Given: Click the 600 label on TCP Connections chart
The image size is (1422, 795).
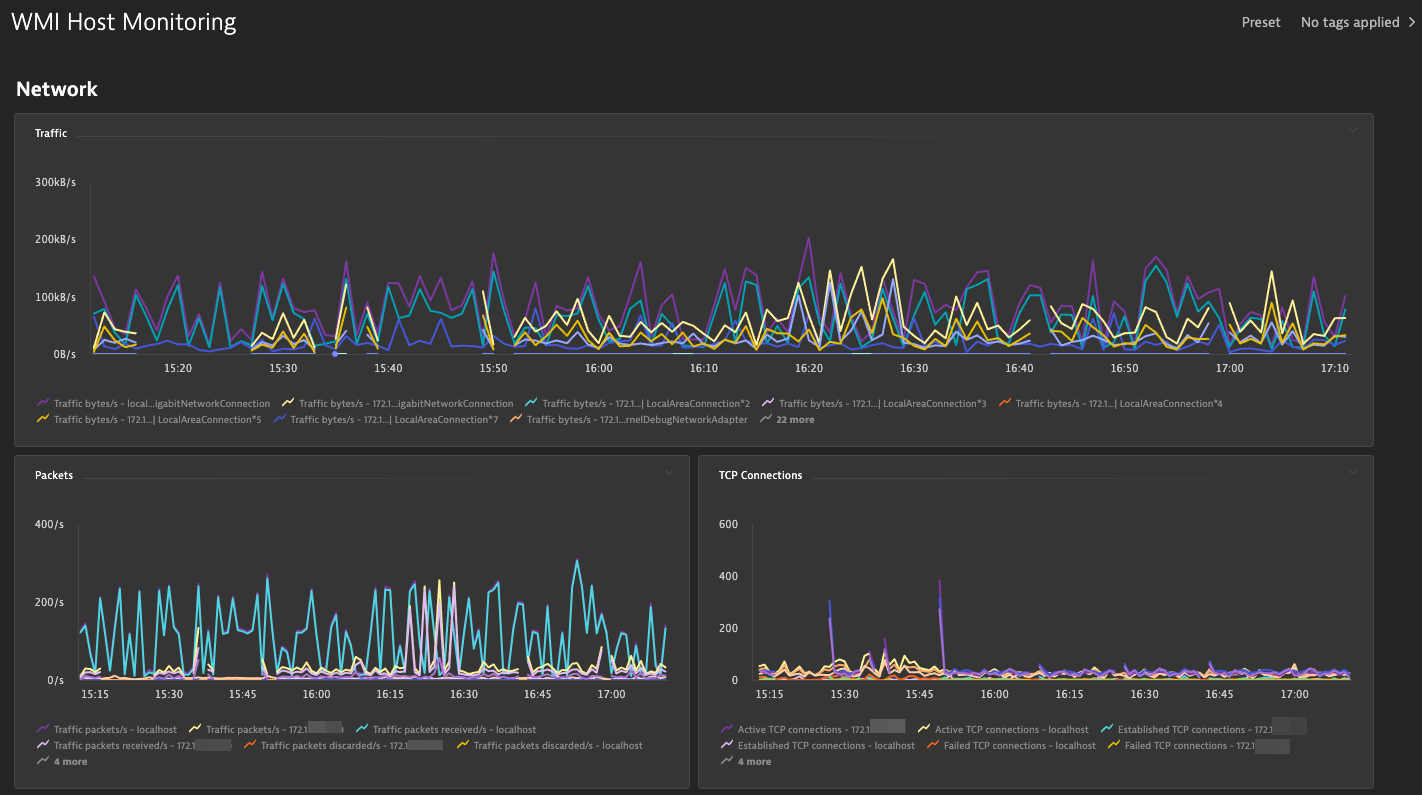Looking at the screenshot, I should 728,524.
